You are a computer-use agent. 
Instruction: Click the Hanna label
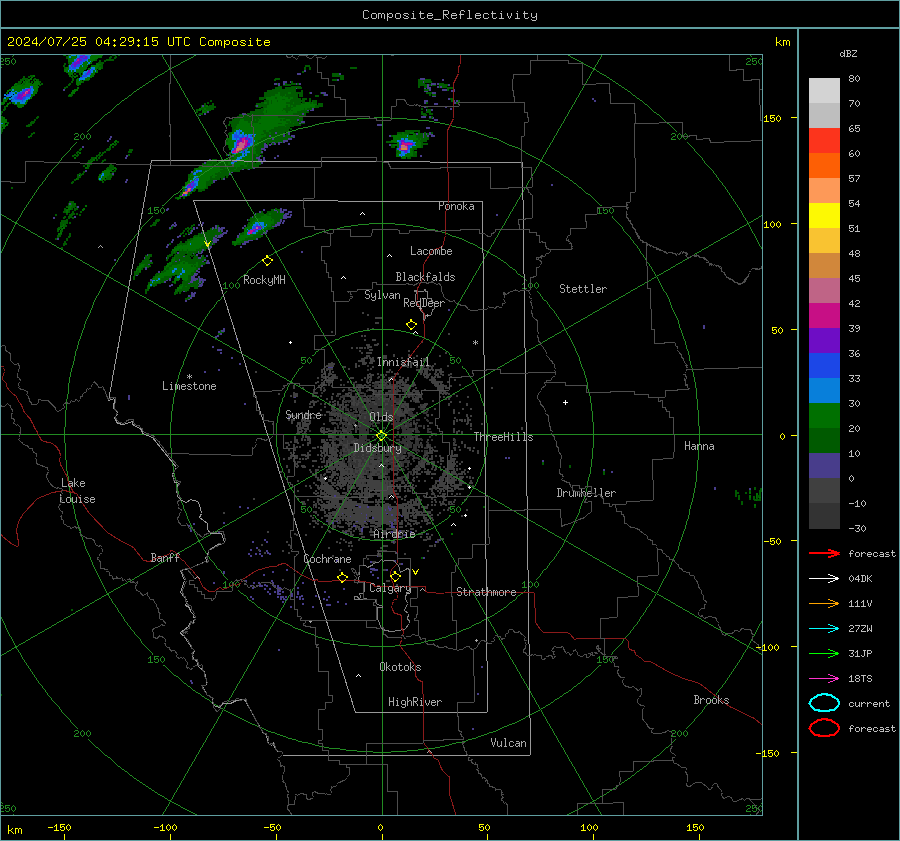pyautogui.click(x=699, y=446)
